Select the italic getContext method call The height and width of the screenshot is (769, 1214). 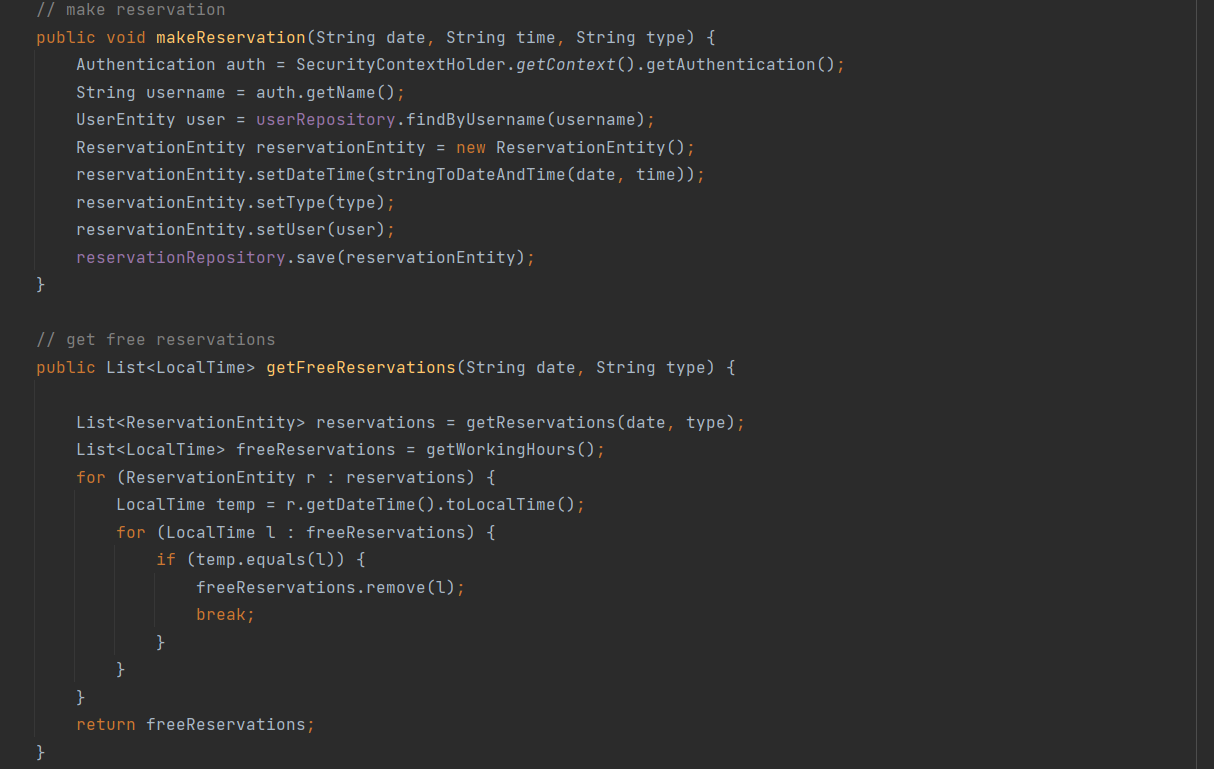pyautogui.click(x=565, y=65)
